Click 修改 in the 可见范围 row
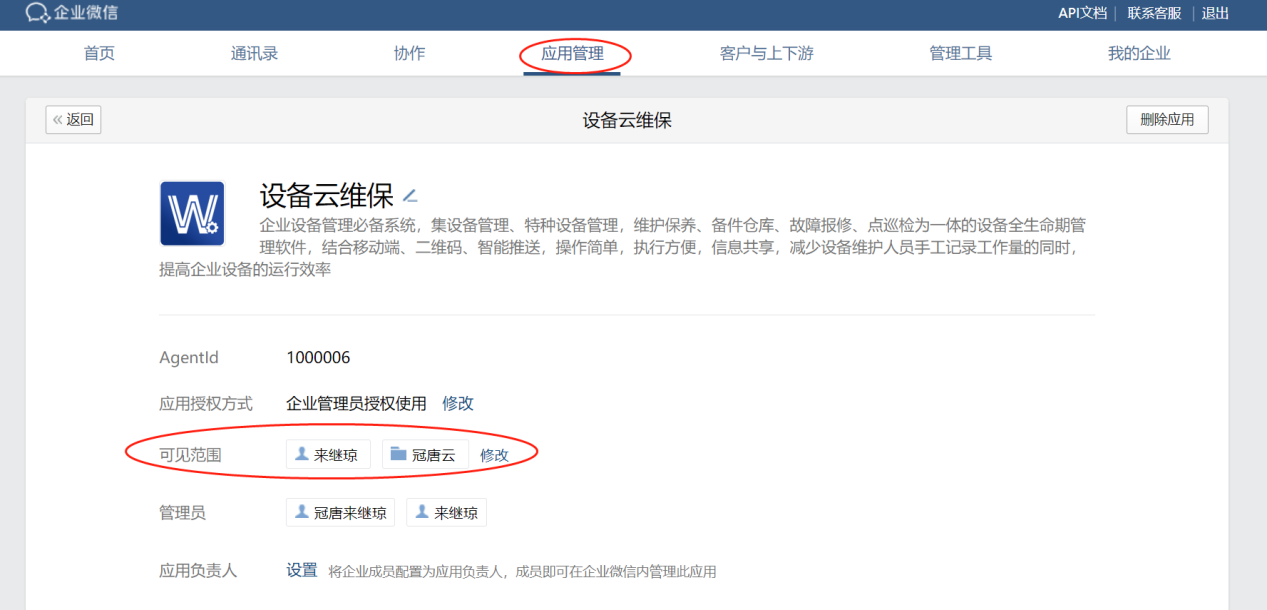This screenshot has height=610, width=1267. [494, 455]
